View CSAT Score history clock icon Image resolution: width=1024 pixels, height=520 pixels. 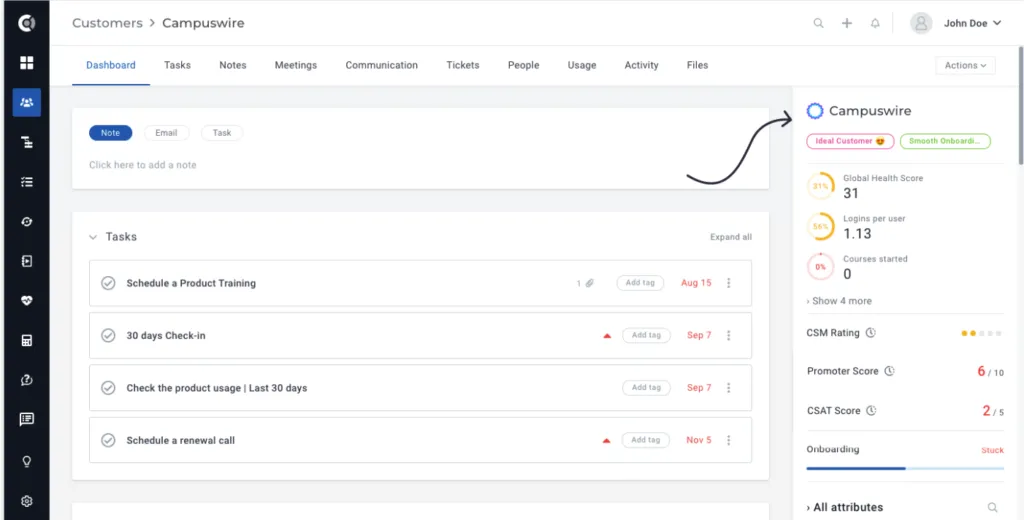pyautogui.click(x=871, y=411)
